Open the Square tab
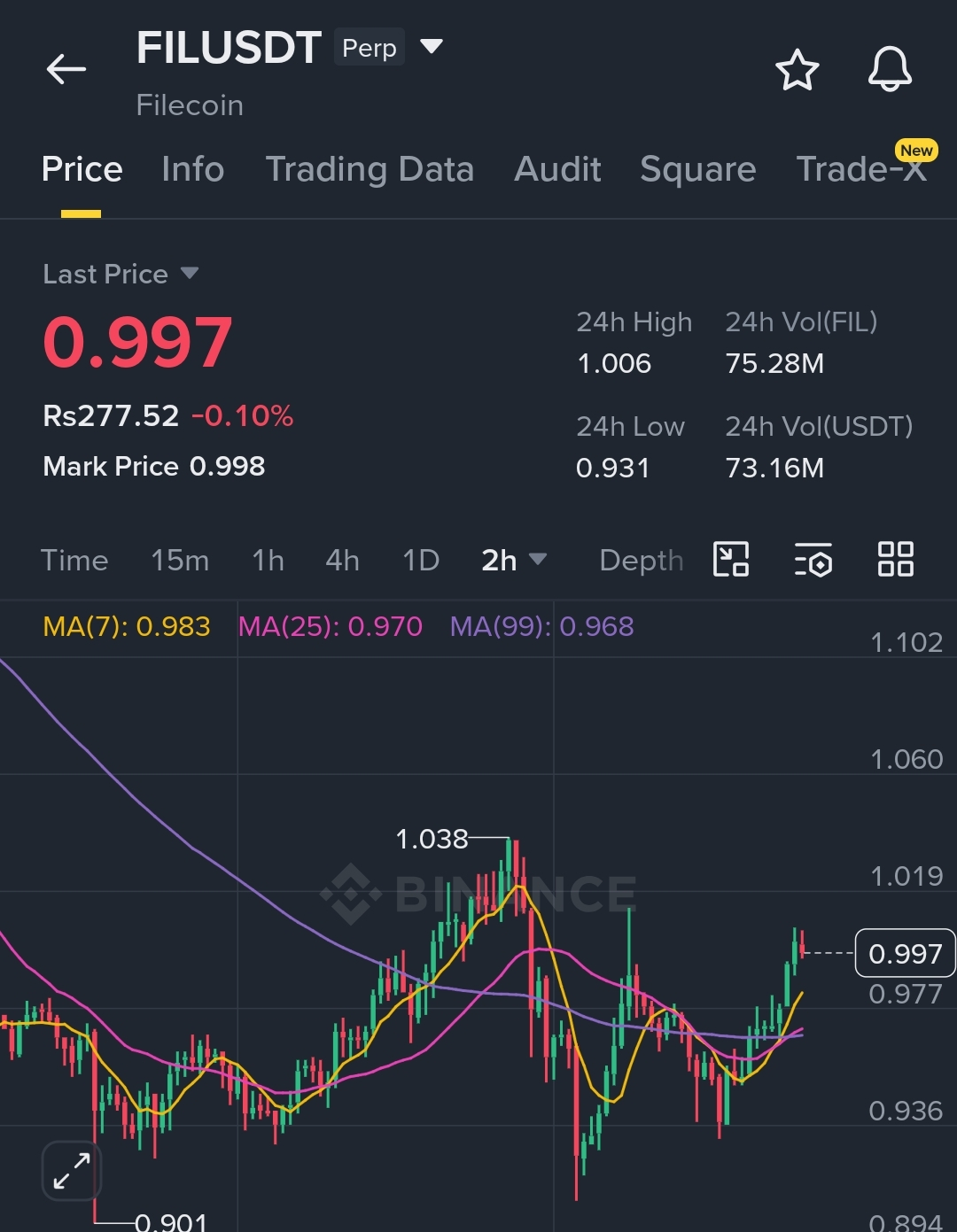The image size is (957, 1232). [698, 169]
